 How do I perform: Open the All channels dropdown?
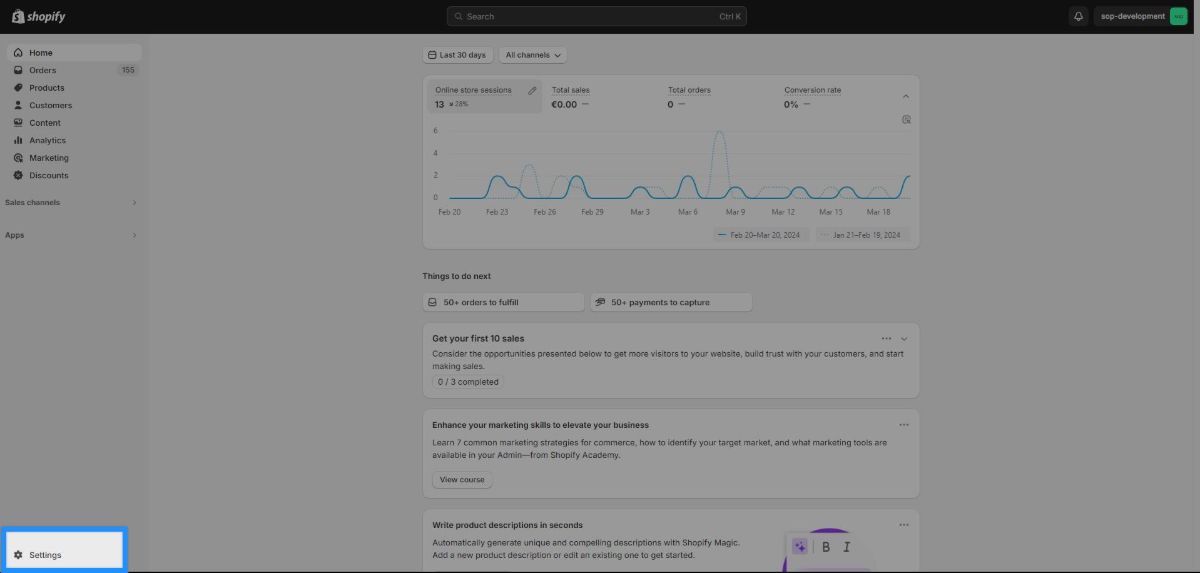(x=534, y=55)
